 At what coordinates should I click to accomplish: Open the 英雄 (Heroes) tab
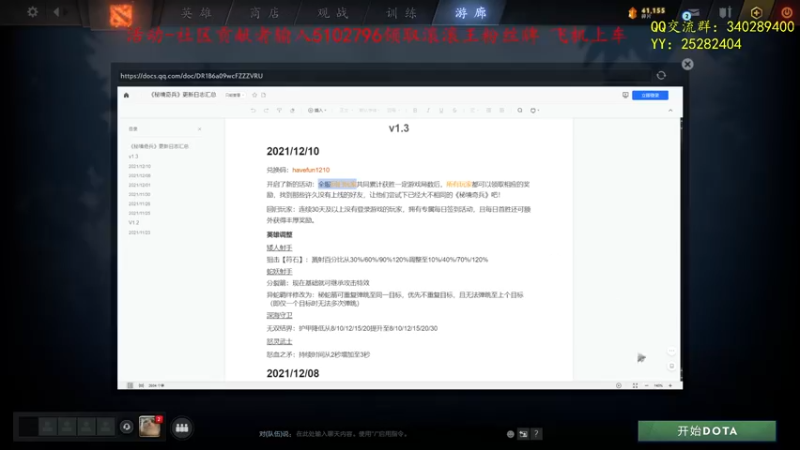click(x=196, y=13)
